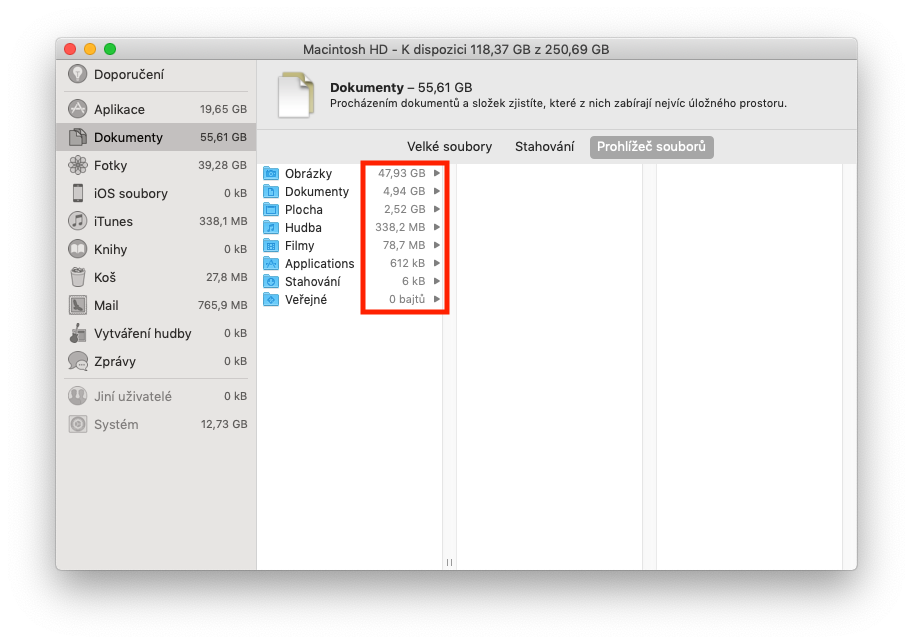
Task: Click the column resize handle at bottom
Action: 449,562
